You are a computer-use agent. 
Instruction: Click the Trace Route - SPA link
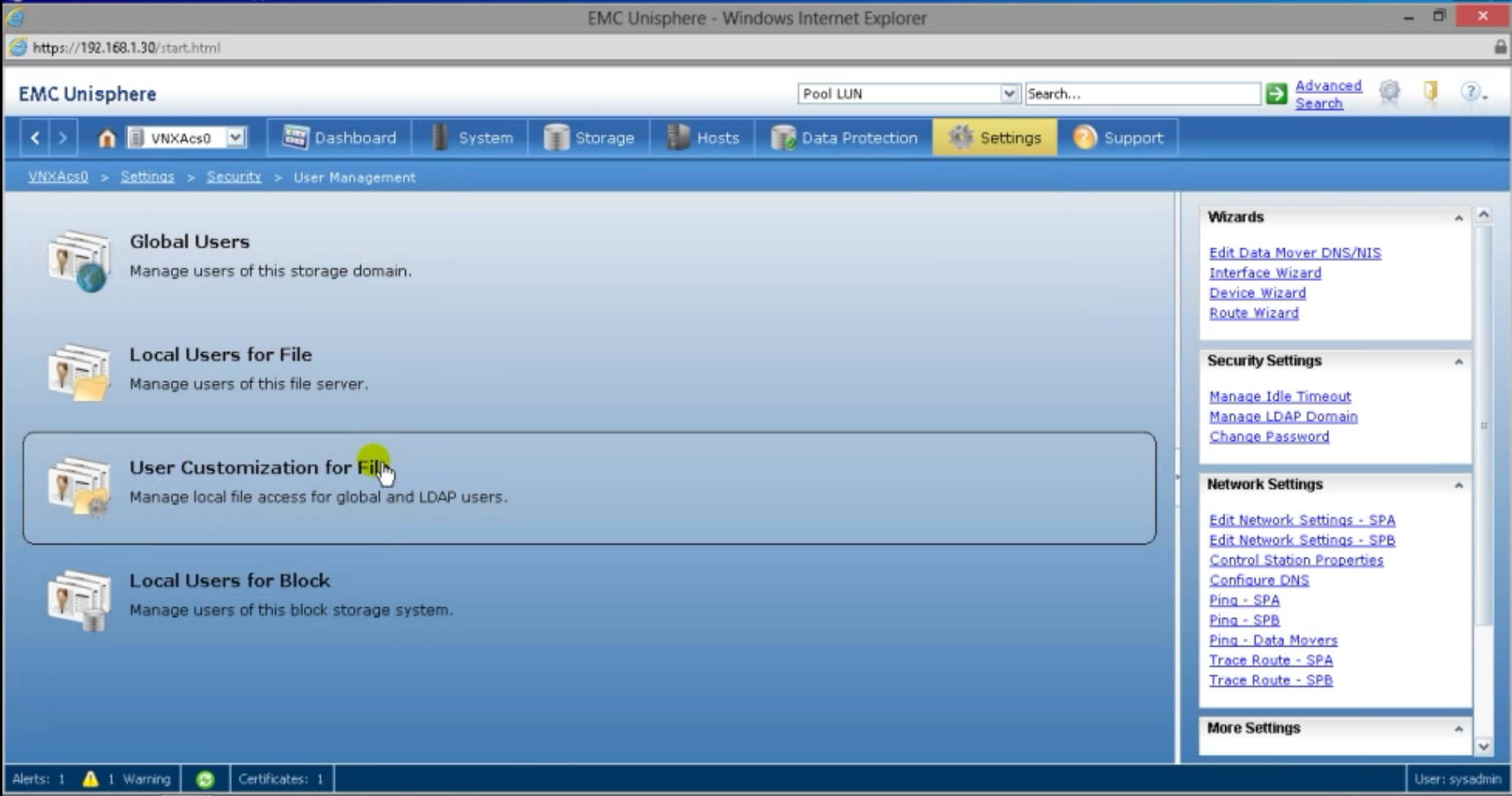tap(1270, 660)
